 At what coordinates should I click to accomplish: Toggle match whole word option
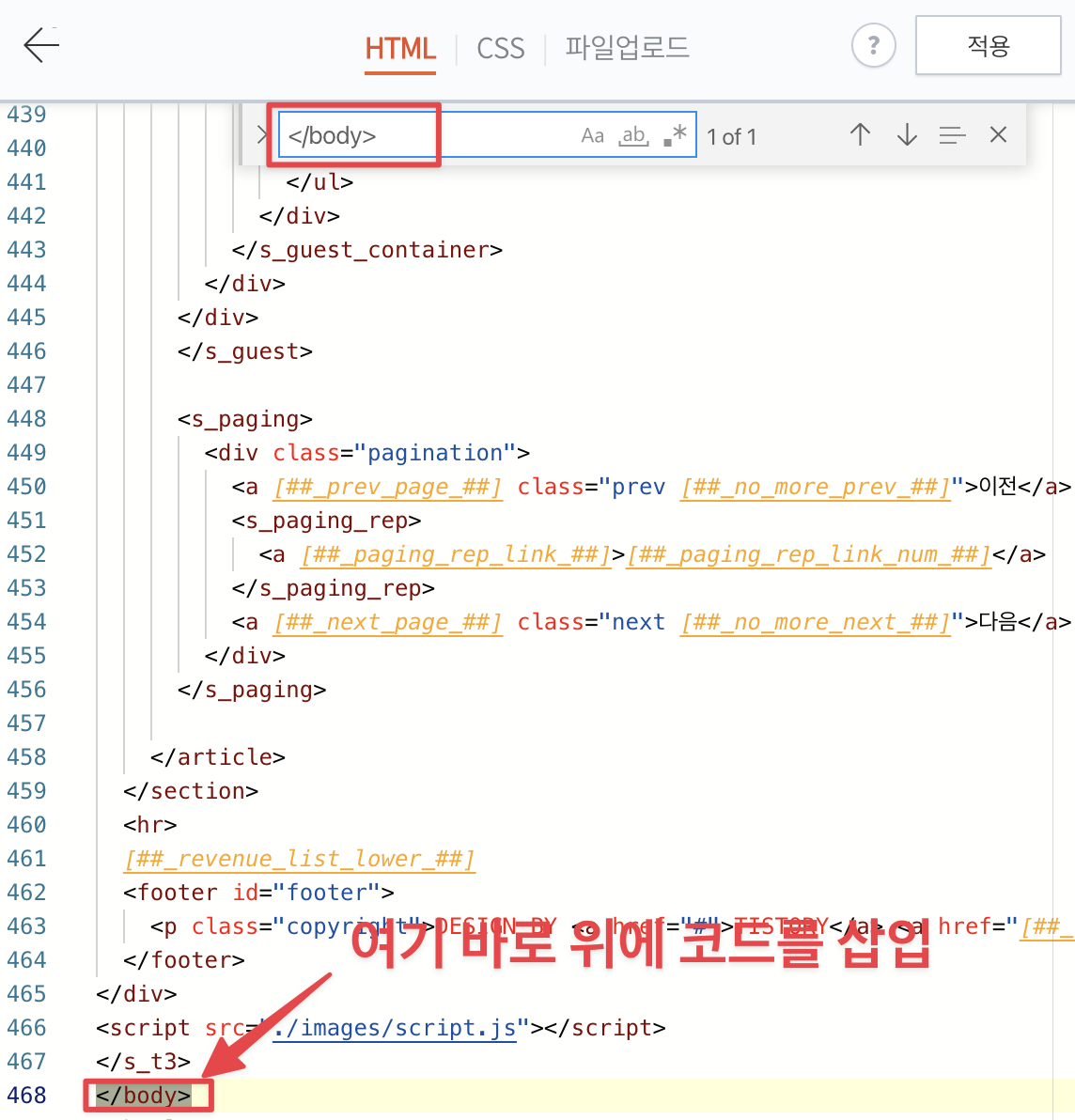click(633, 135)
